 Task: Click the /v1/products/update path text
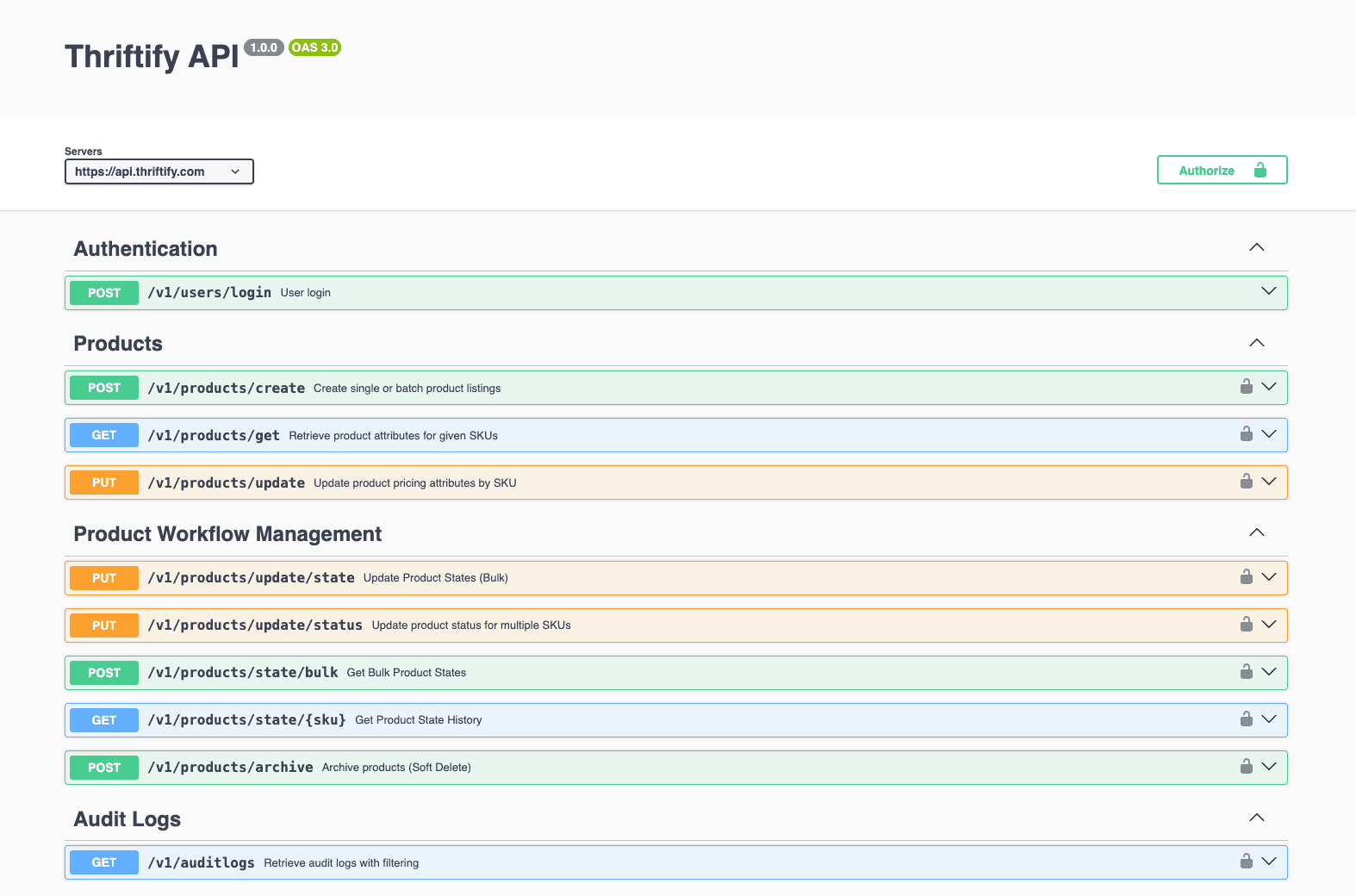(x=226, y=483)
